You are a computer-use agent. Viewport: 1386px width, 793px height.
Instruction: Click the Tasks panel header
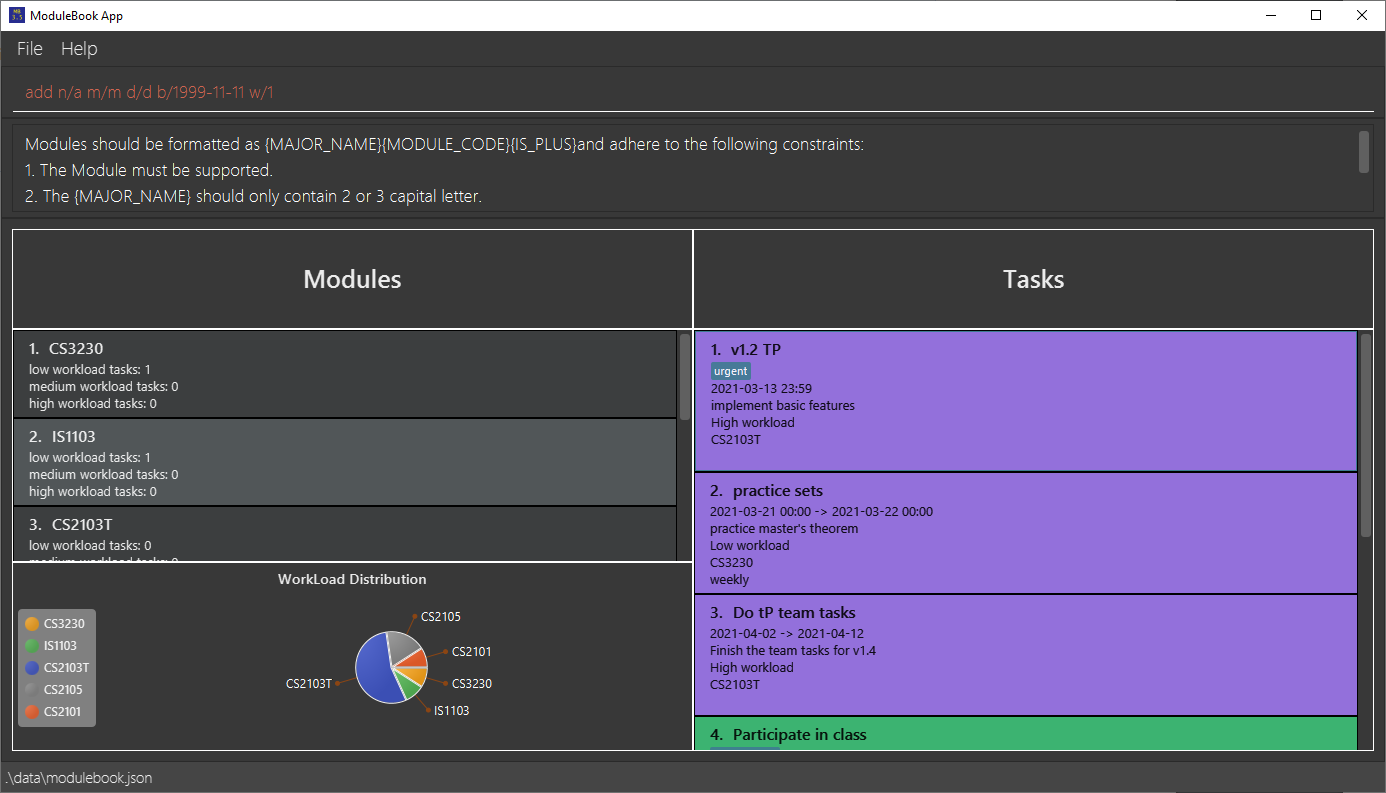pyautogui.click(x=1034, y=279)
